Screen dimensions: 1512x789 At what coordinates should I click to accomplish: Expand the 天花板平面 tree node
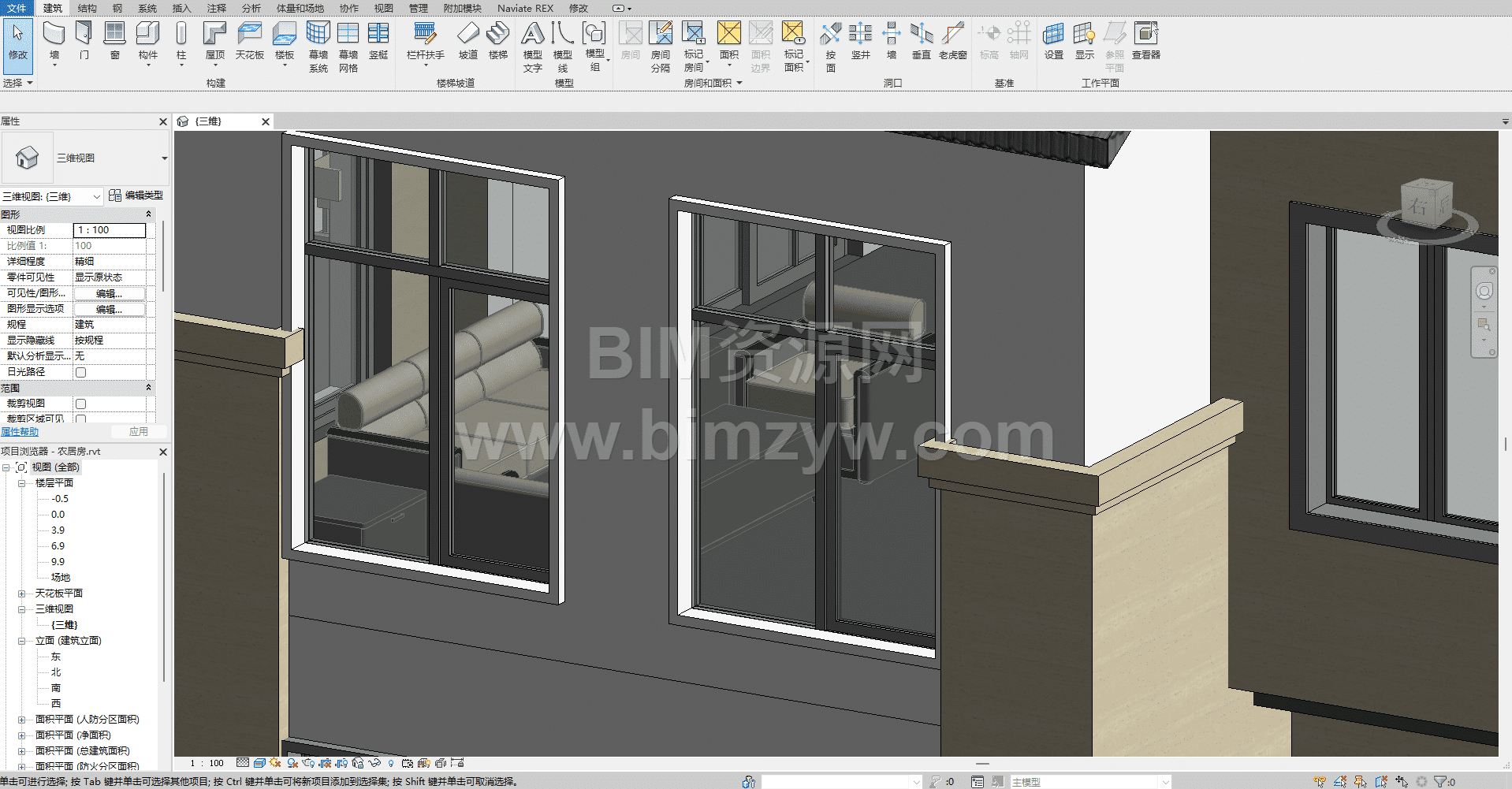(22, 594)
